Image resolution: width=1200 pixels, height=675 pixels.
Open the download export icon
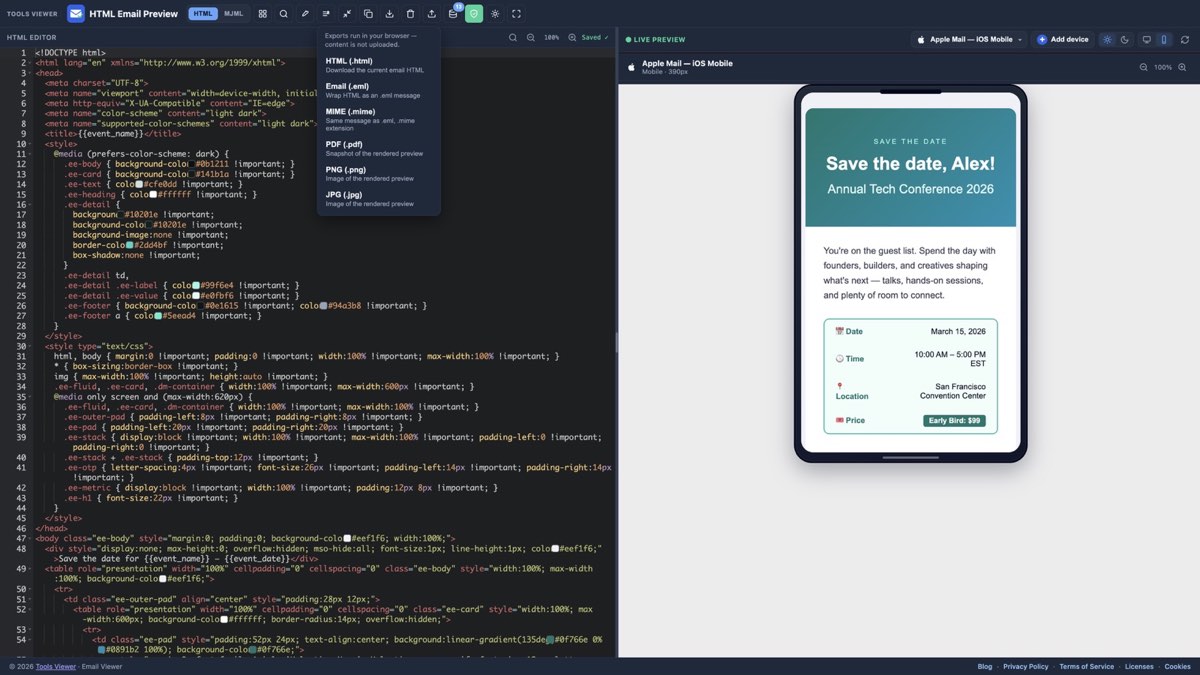(389, 14)
